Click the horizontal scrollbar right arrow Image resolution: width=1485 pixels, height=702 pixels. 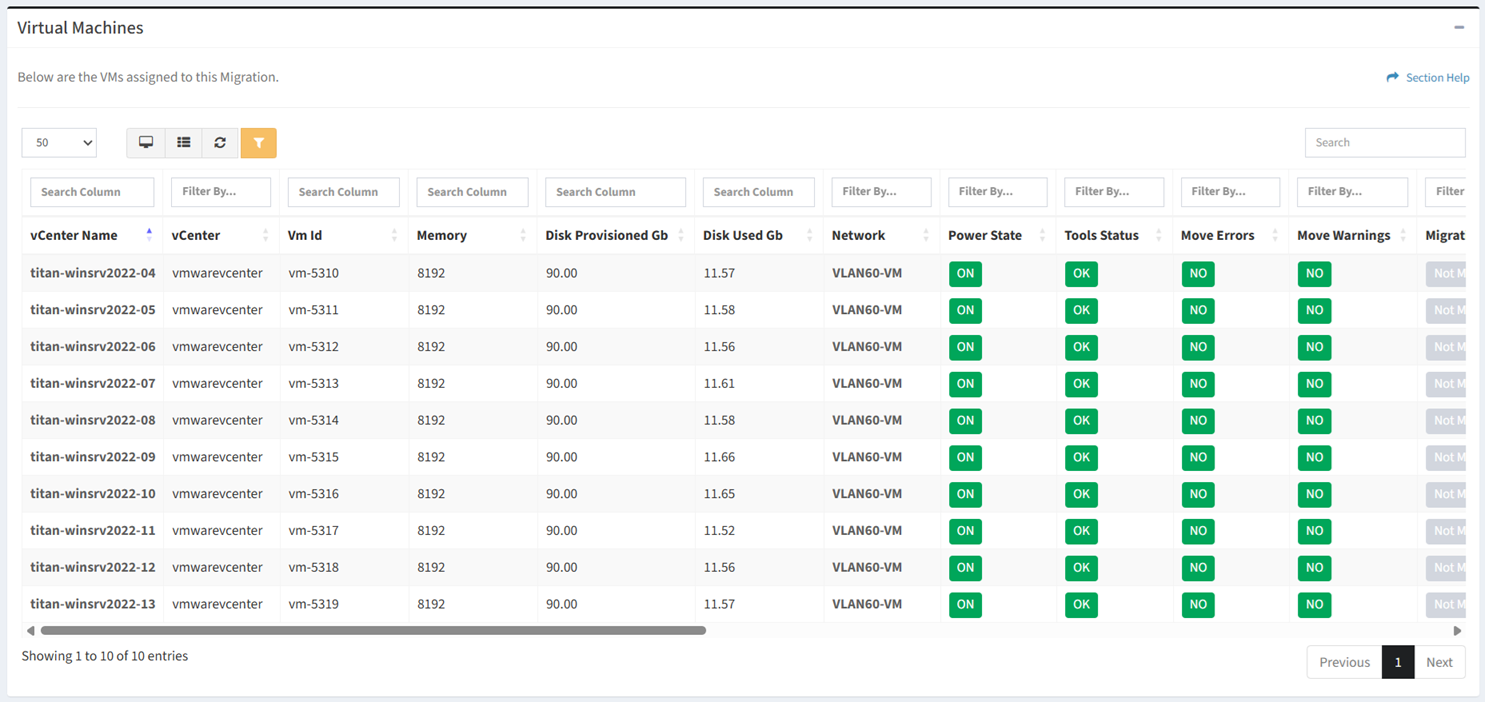click(x=1457, y=631)
